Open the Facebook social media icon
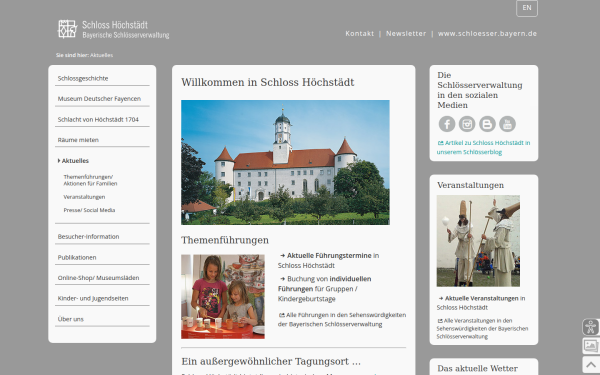 pyautogui.click(x=447, y=124)
